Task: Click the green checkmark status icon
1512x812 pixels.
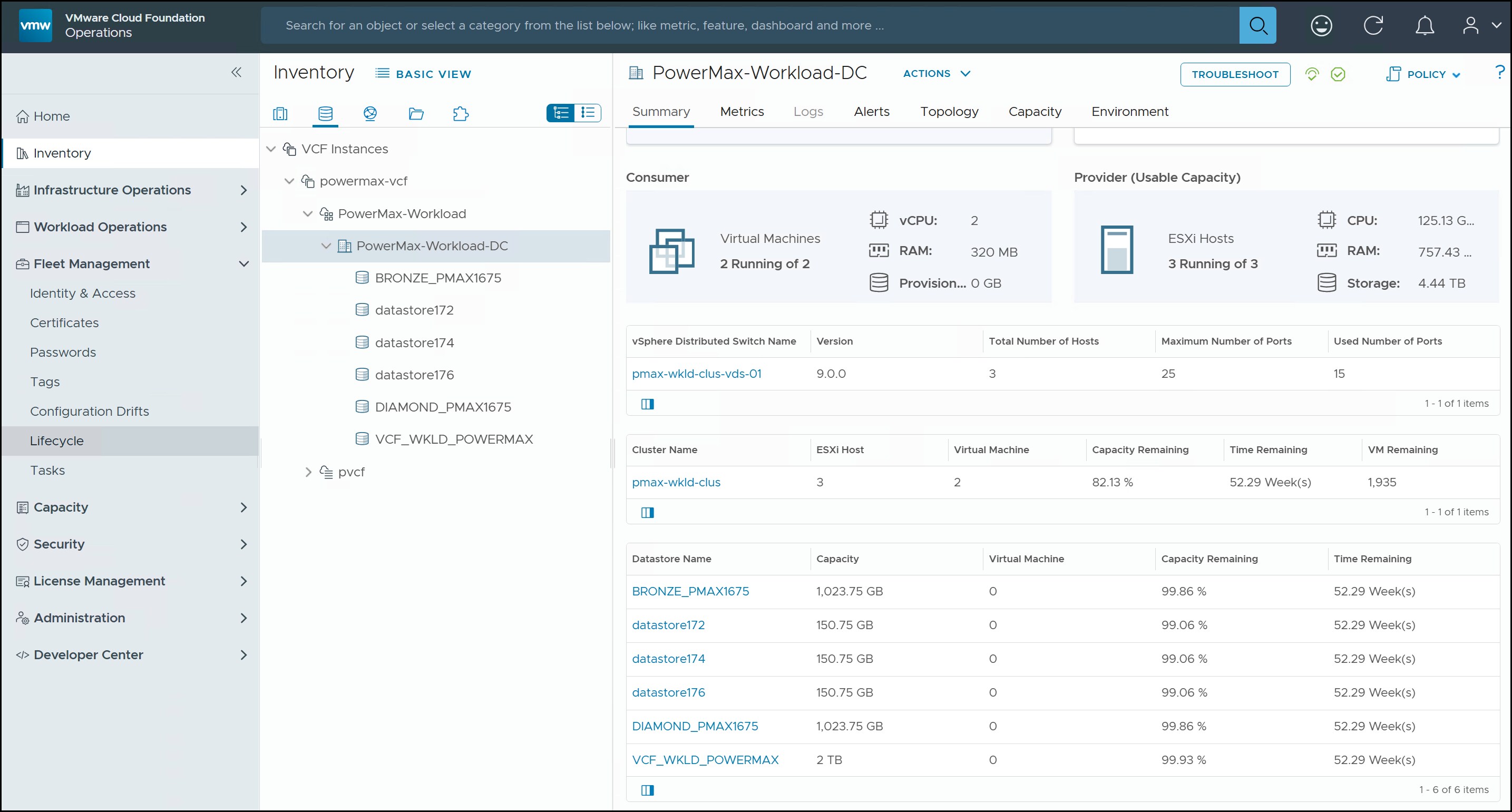Action: [1338, 74]
